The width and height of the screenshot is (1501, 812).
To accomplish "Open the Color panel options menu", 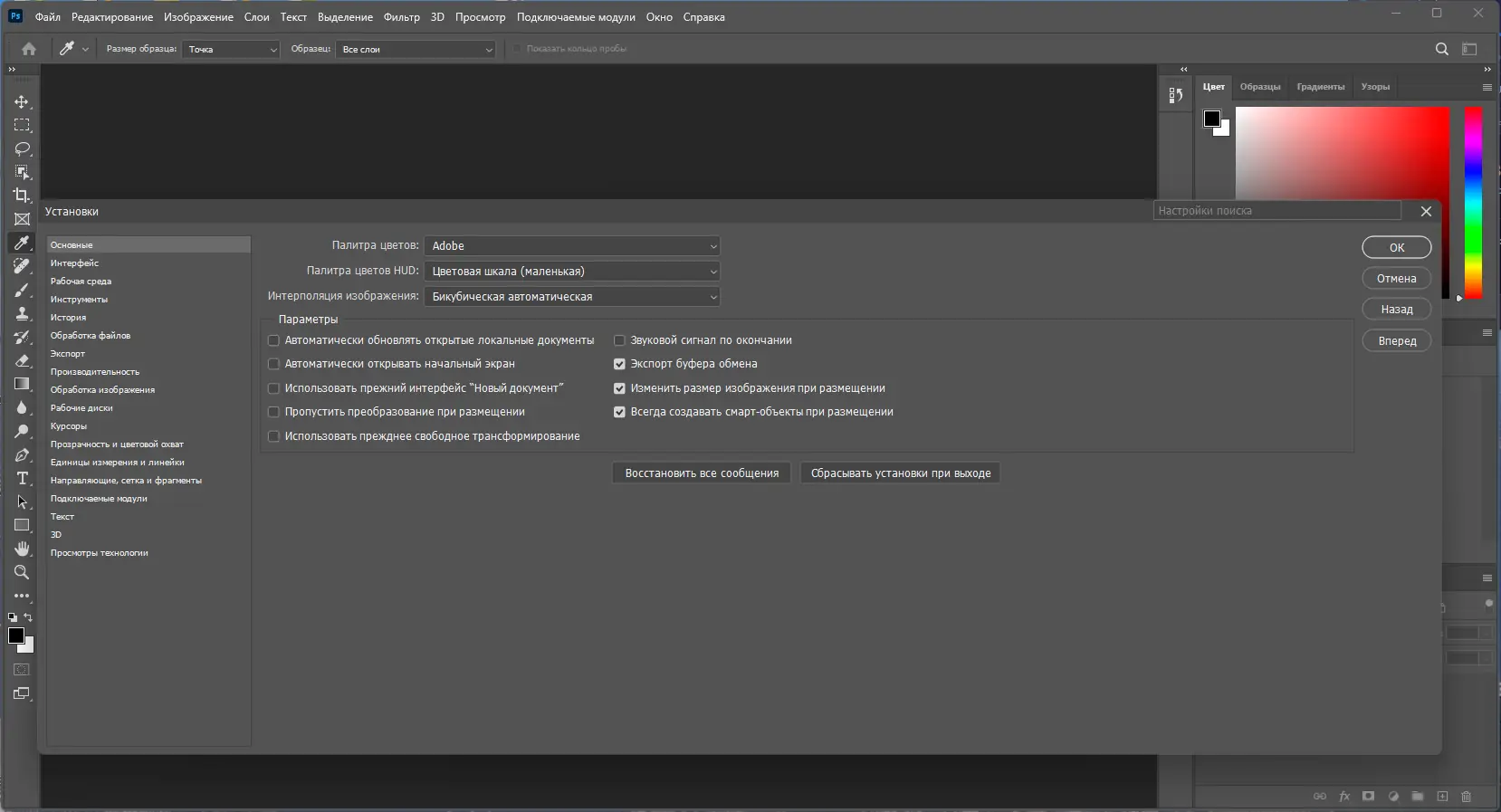I will 1487,87.
